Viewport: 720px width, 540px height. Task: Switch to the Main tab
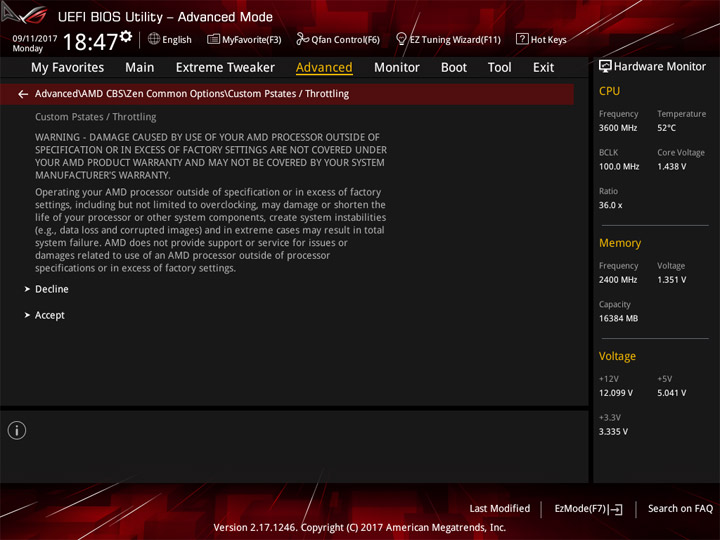point(140,68)
